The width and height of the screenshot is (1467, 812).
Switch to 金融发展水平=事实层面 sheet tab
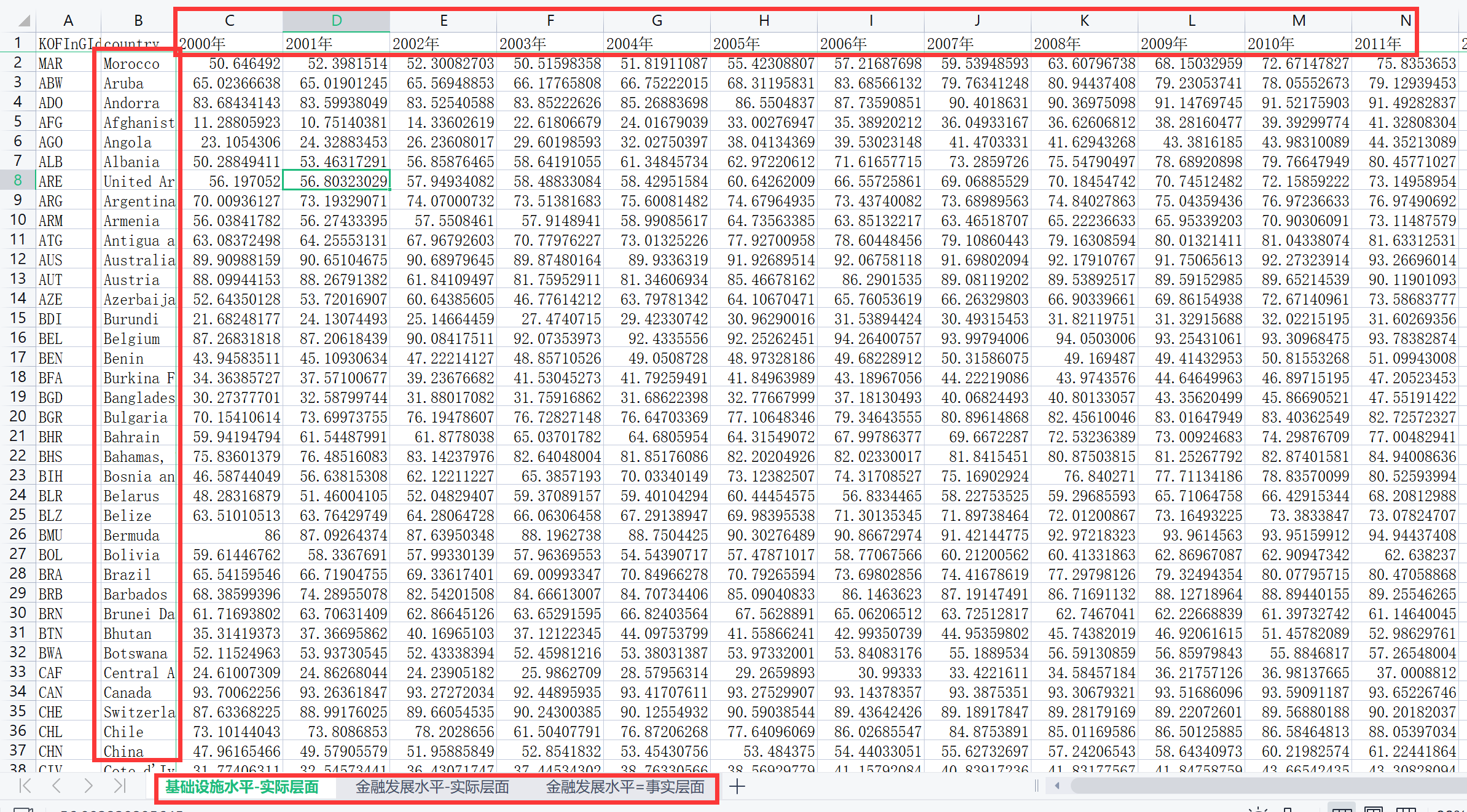(x=625, y=787)
